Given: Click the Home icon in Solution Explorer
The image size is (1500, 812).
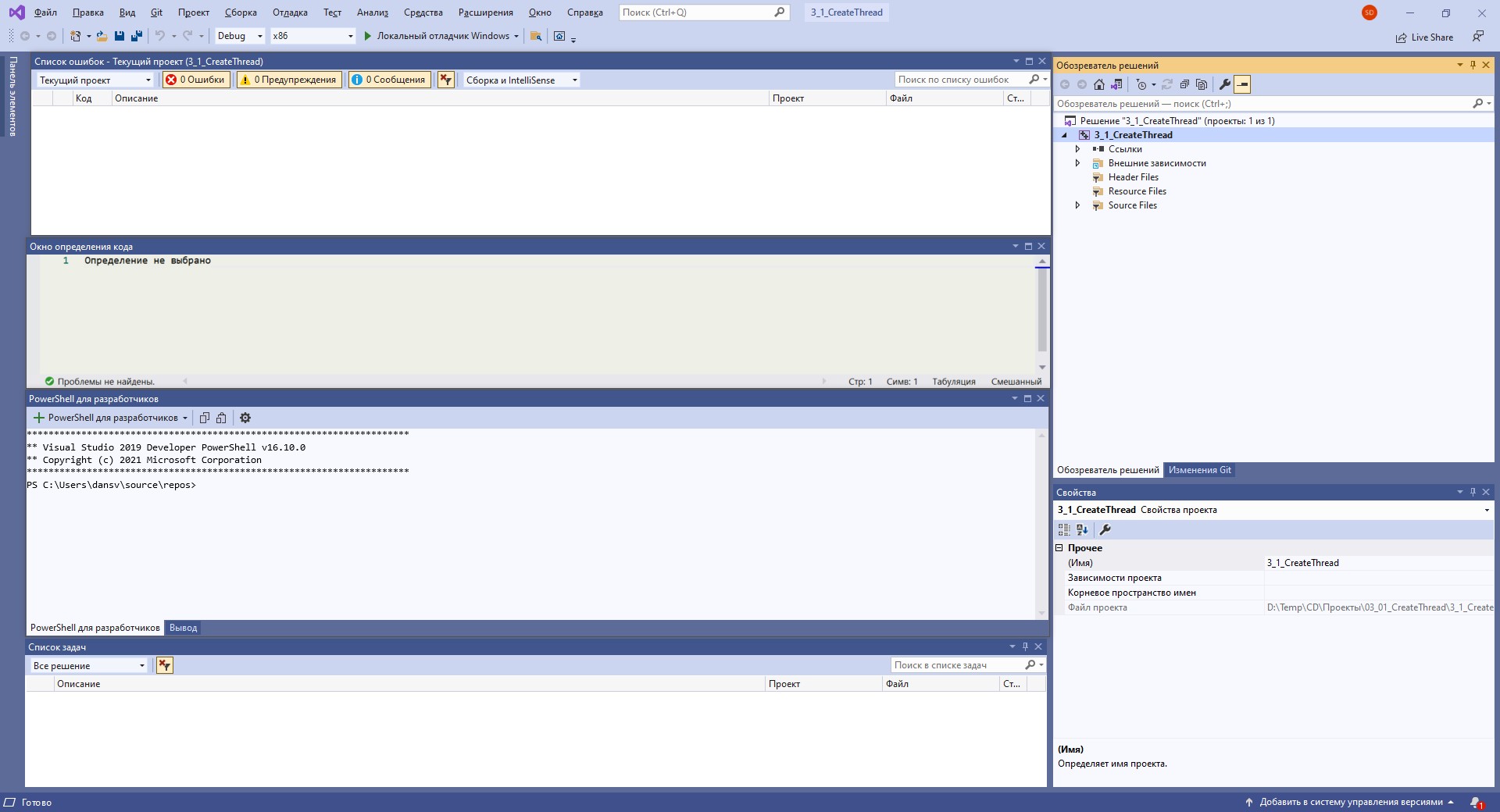Looking at the screenshot, I should pos(1099,84).
